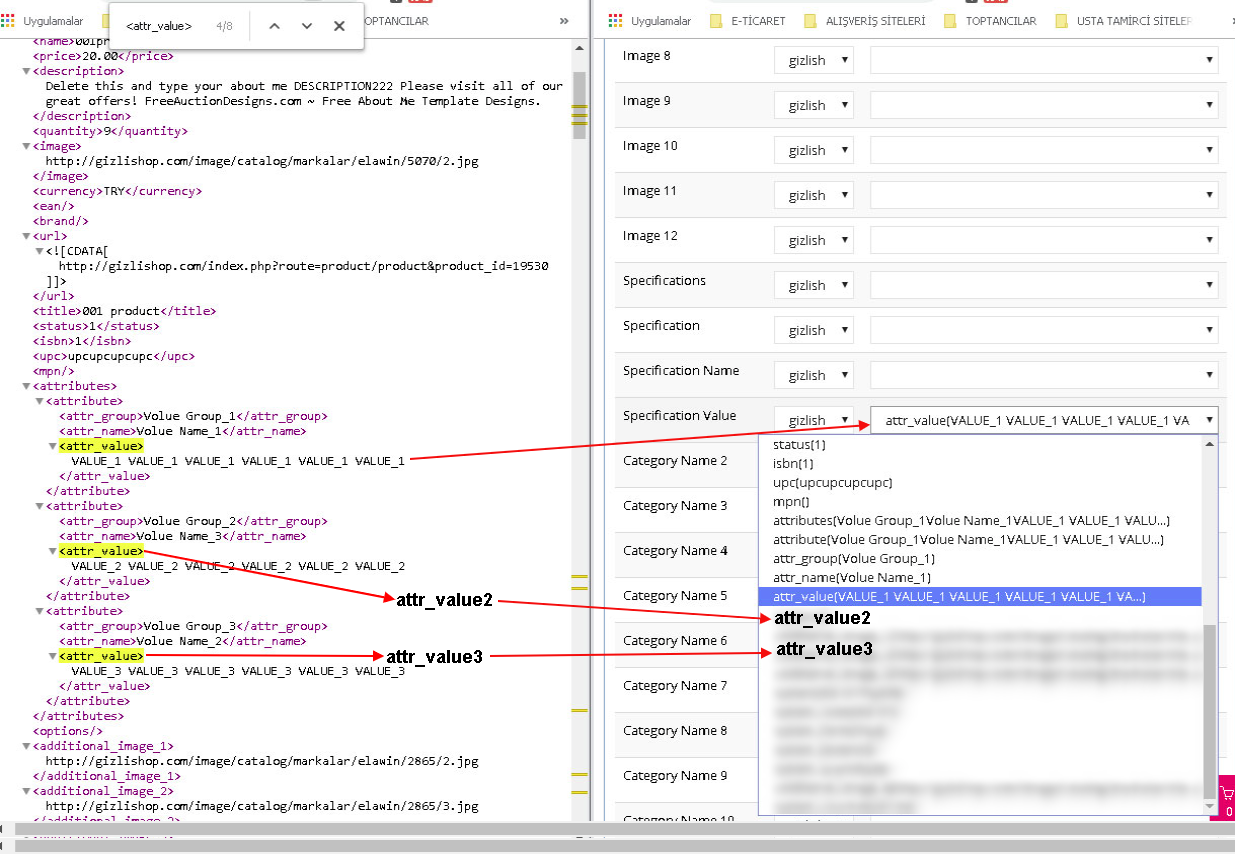1235x854 pixels.
Task: Open gizlish dropdown in Image 8 row
Action: (x=814, y=60)
